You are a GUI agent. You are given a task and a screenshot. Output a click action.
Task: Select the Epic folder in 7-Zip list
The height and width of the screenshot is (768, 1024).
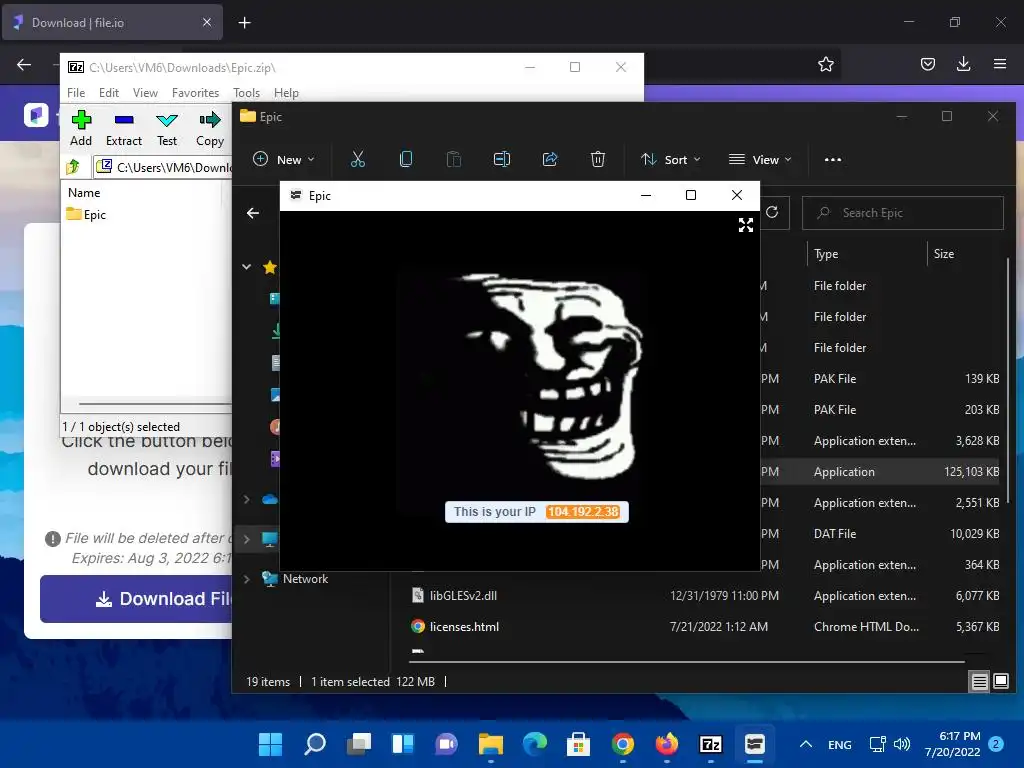point(86,214)
